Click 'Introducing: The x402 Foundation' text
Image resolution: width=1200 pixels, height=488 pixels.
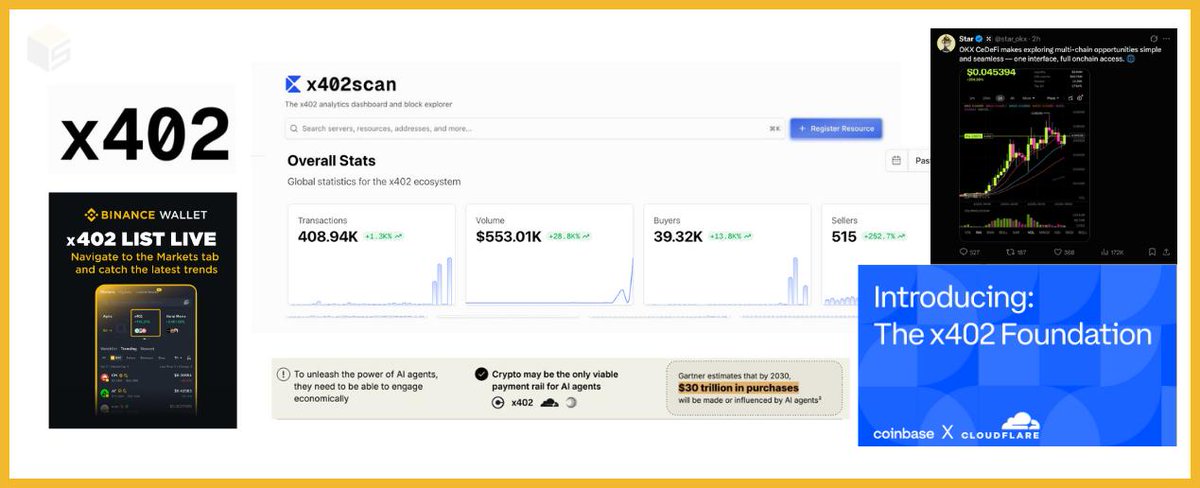1012,315
